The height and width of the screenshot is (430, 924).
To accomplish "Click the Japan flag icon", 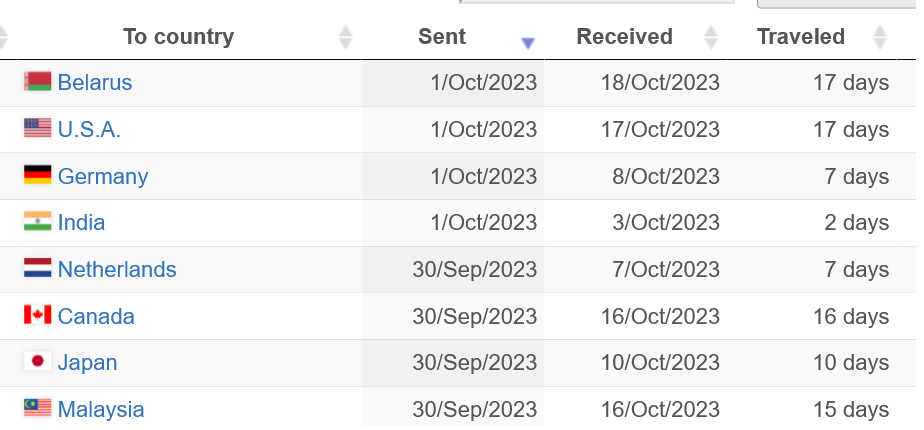I will tap(38, 361).
